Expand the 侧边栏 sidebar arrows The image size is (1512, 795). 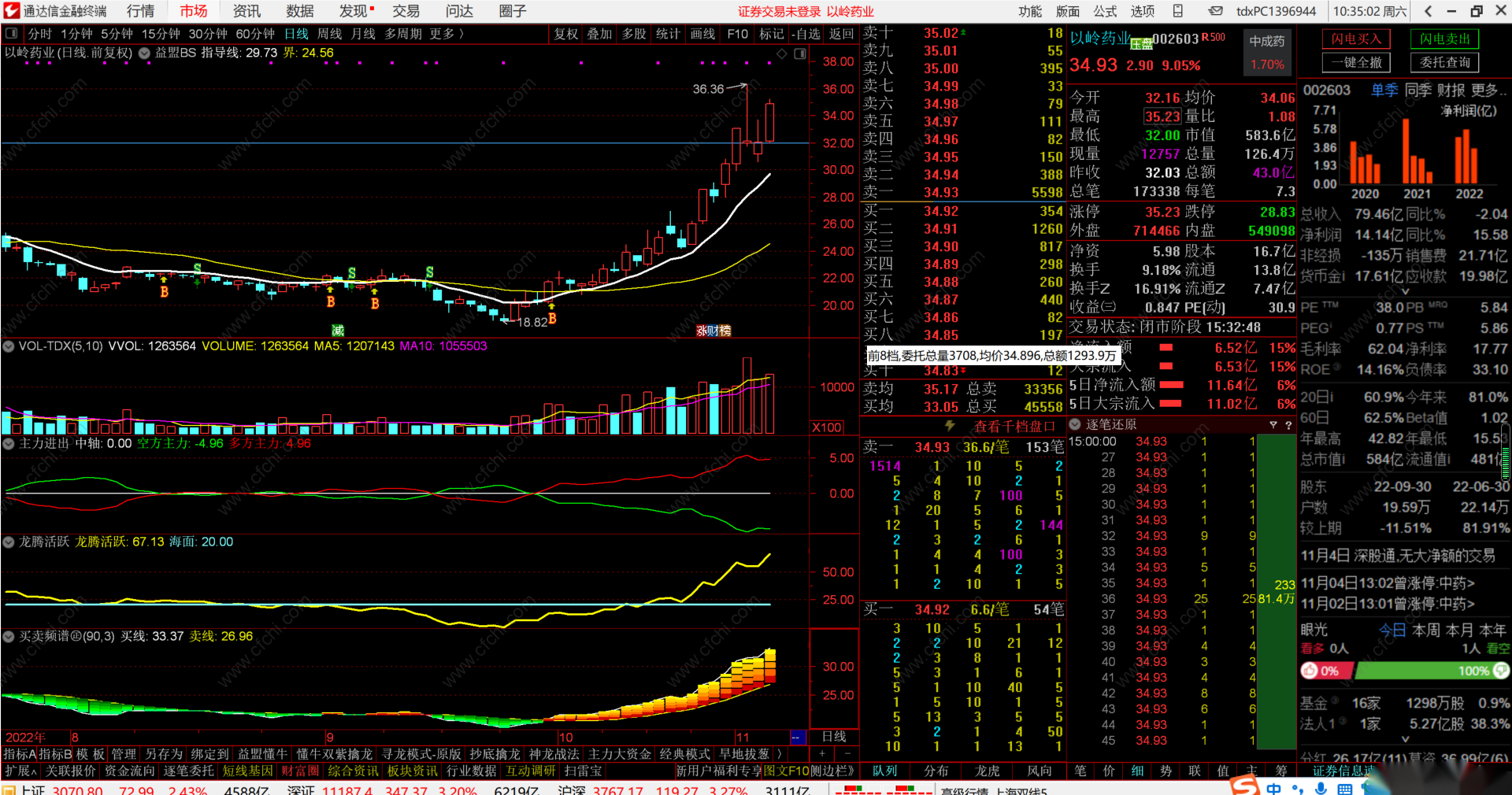(832, 771)
